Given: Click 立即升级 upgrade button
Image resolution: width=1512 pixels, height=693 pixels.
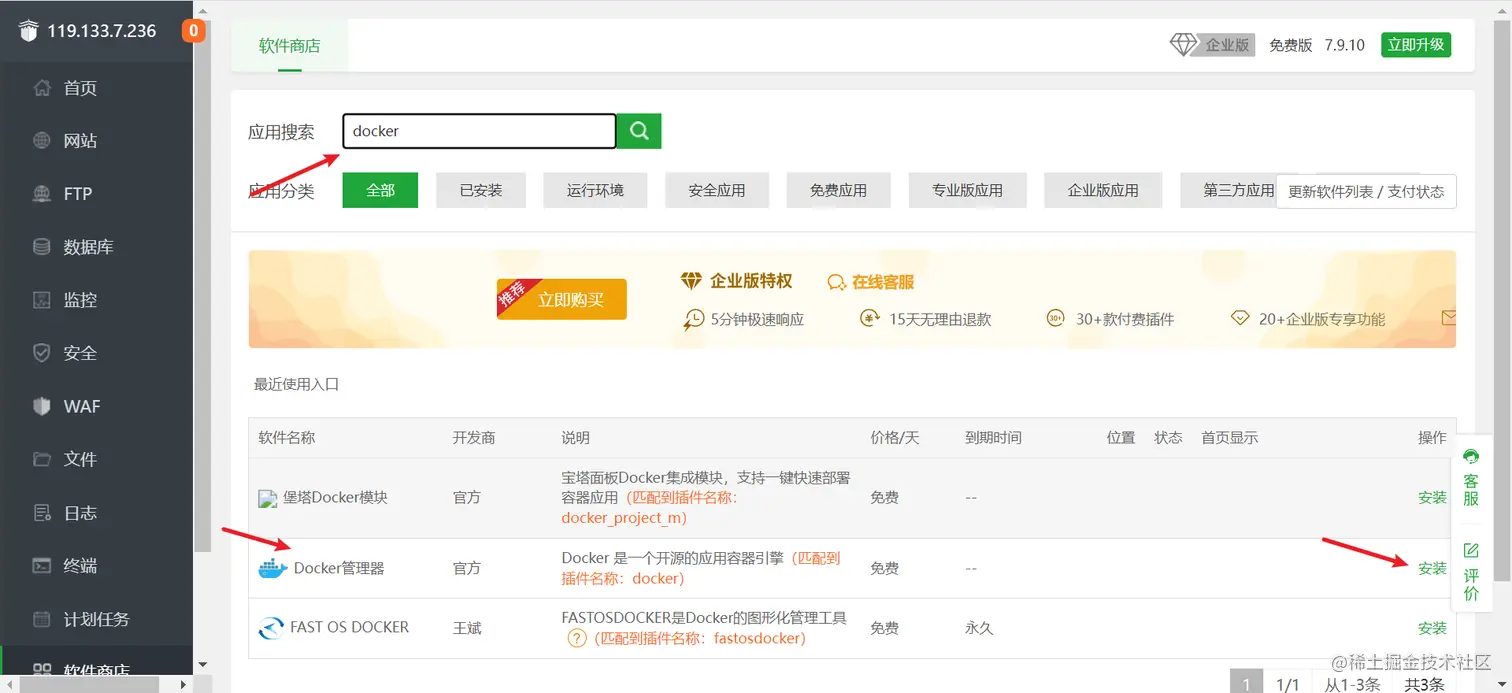Looking at the screenshot, I should click(1416, 45).
